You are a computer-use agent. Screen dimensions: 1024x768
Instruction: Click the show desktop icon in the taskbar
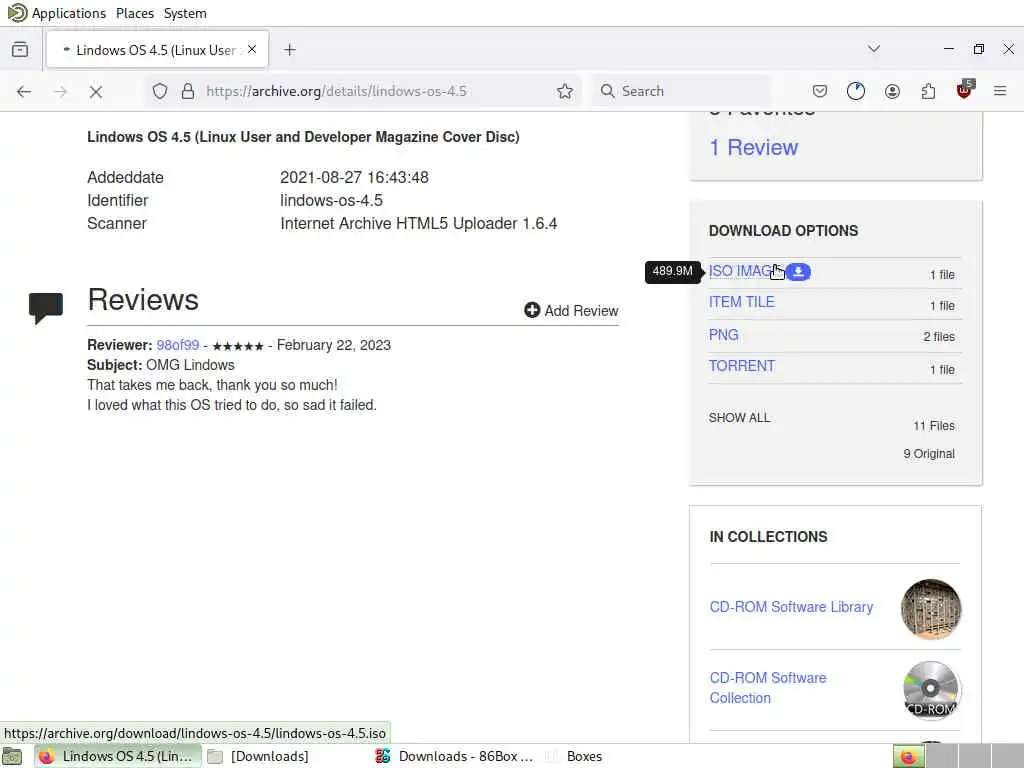click(11, 756)
